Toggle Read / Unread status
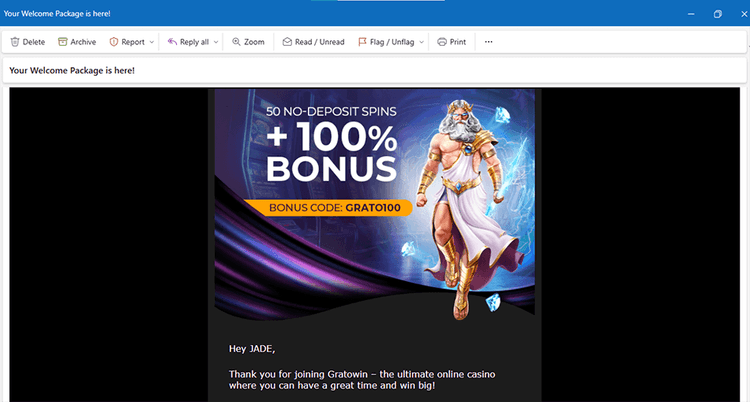Screen dimensions: 750x402 pos(313,42)
